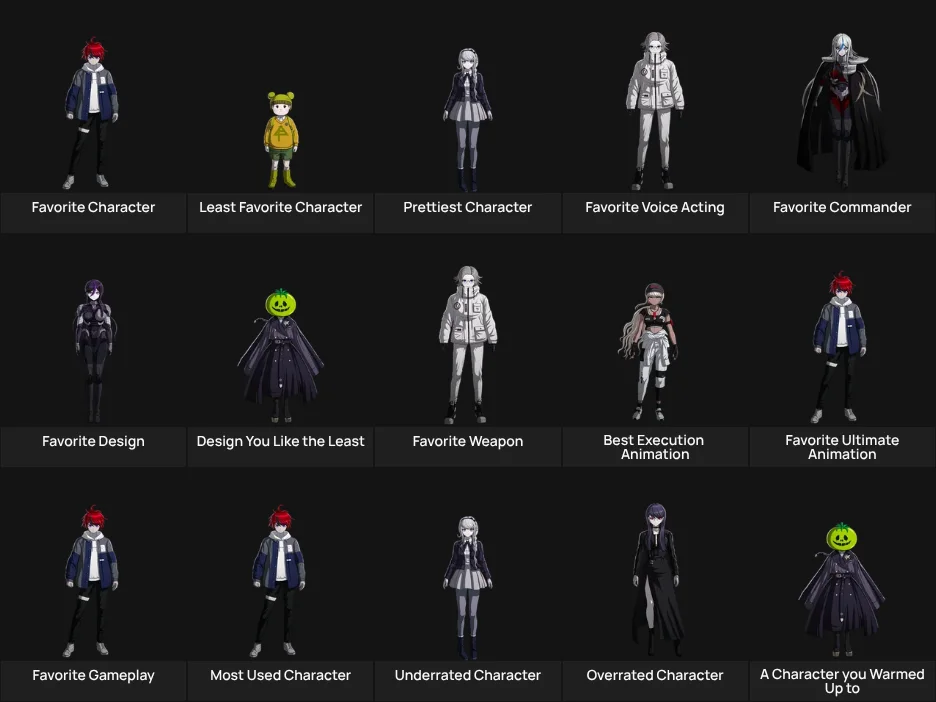Click the 'Favorite Ultimate Animation' label
Screen dimensions: 936x702
tap(842, 447)
